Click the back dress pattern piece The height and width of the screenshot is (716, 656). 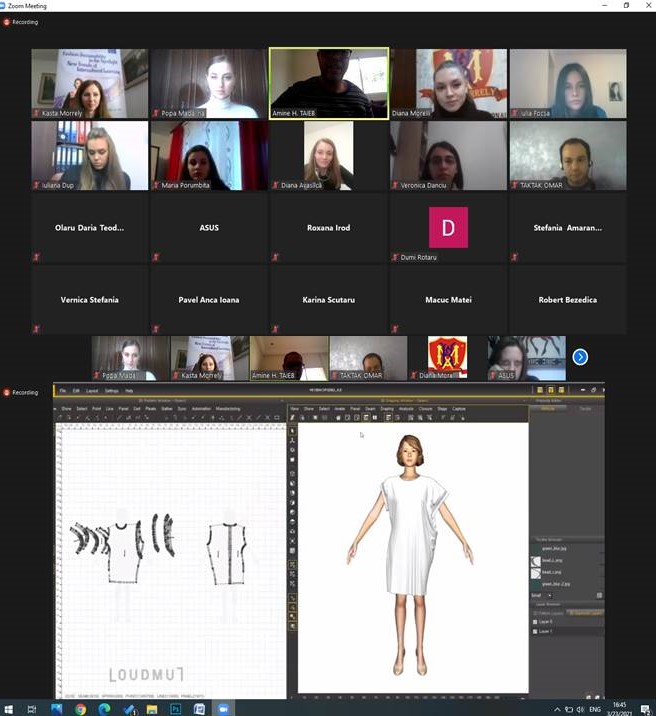coord(227,554)
